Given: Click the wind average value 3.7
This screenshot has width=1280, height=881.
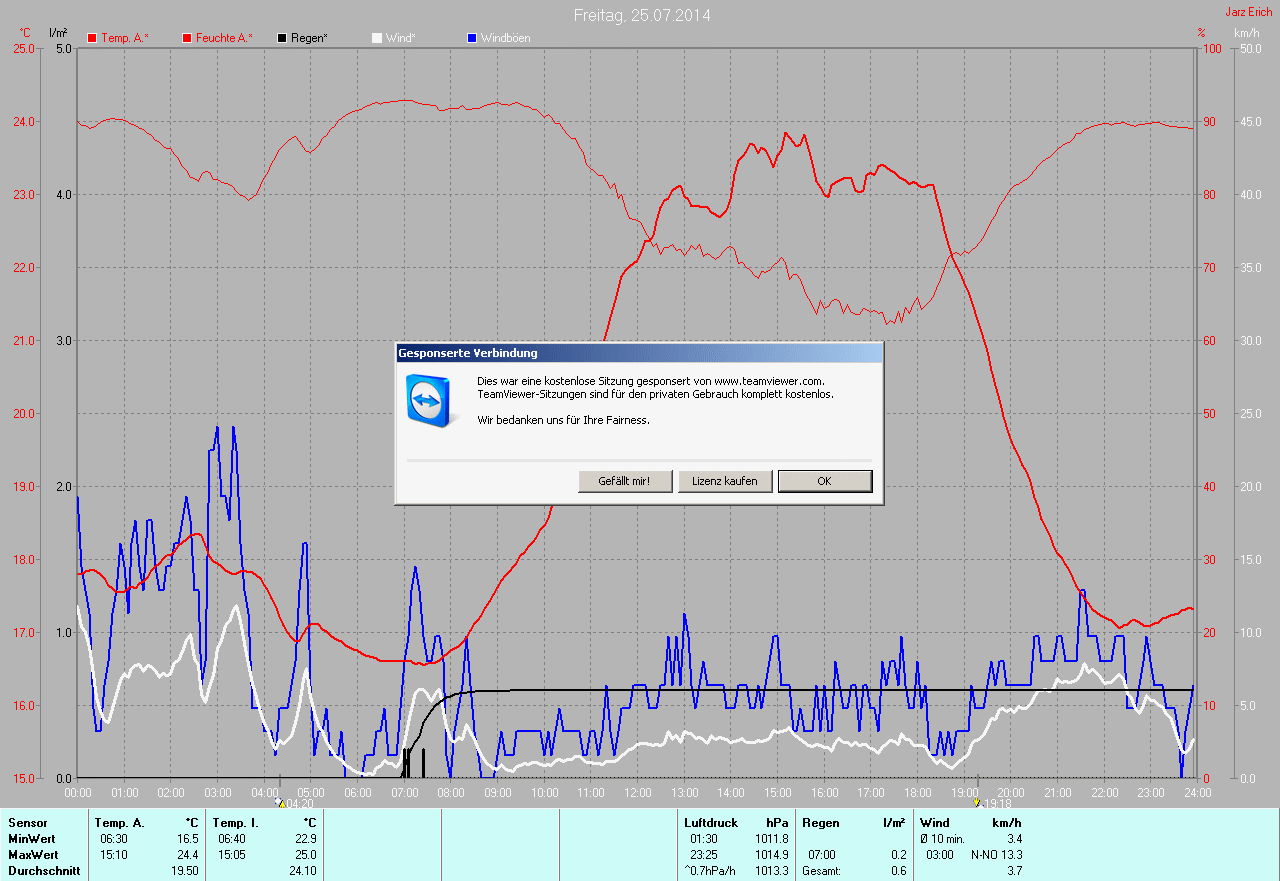Looking at the screenshot, I should point(1014,871).
